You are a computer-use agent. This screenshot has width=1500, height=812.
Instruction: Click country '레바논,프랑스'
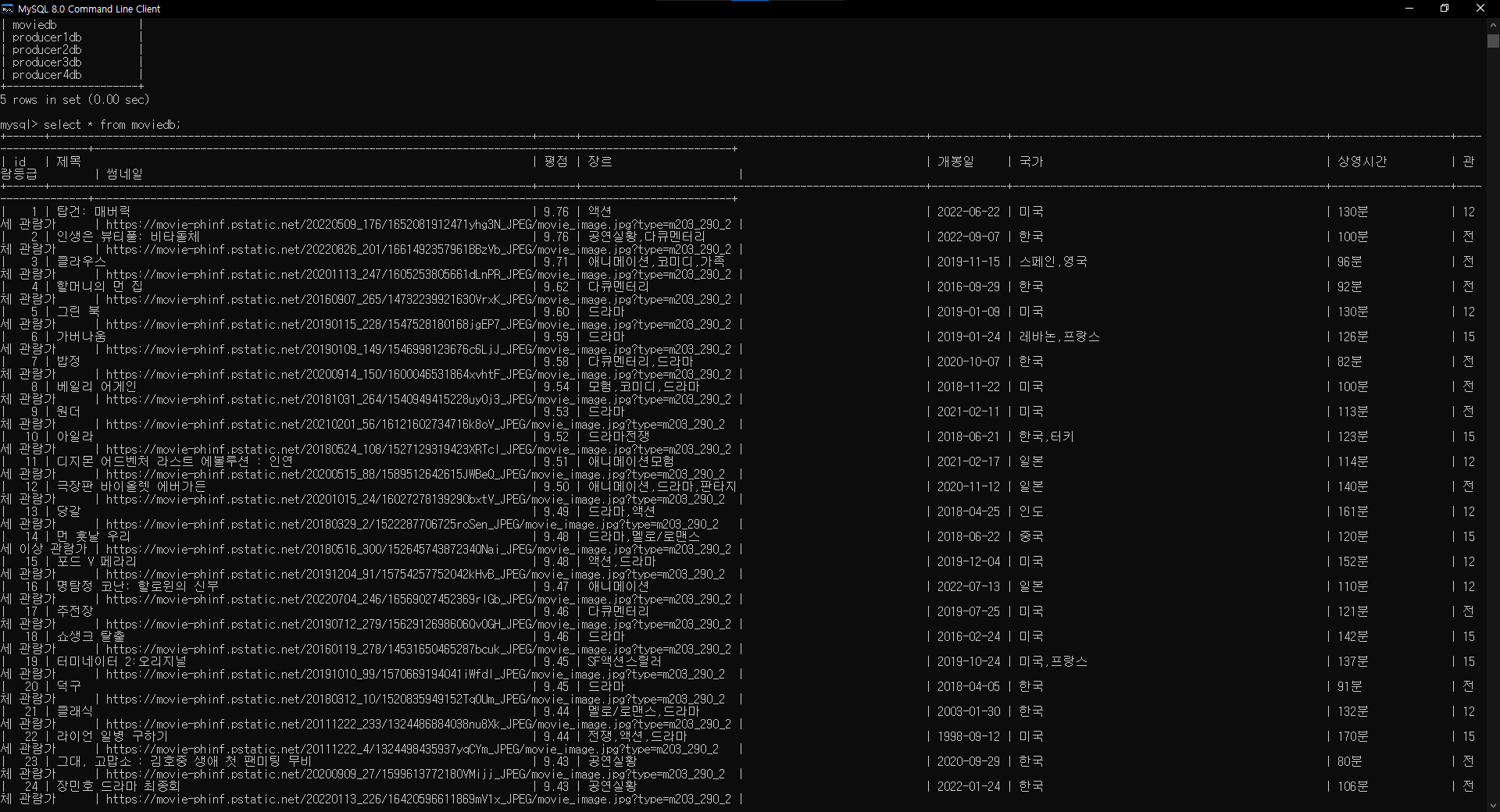coord(1059,337)
